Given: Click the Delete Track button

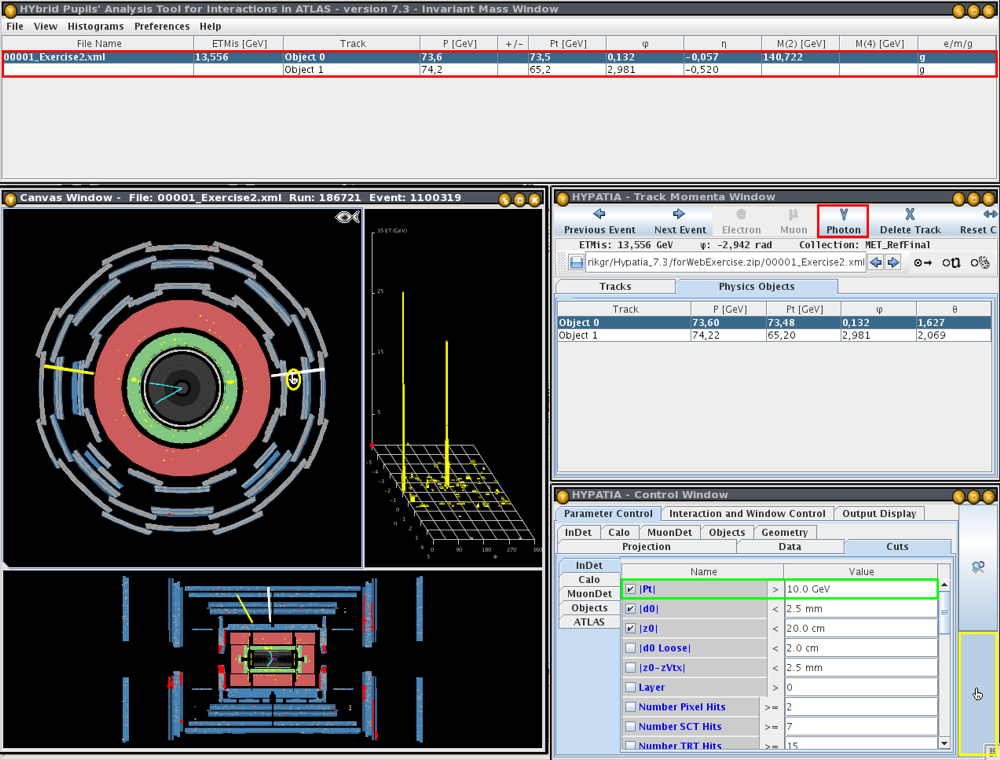Looking at the screenshot, I should tap(909, 221).
